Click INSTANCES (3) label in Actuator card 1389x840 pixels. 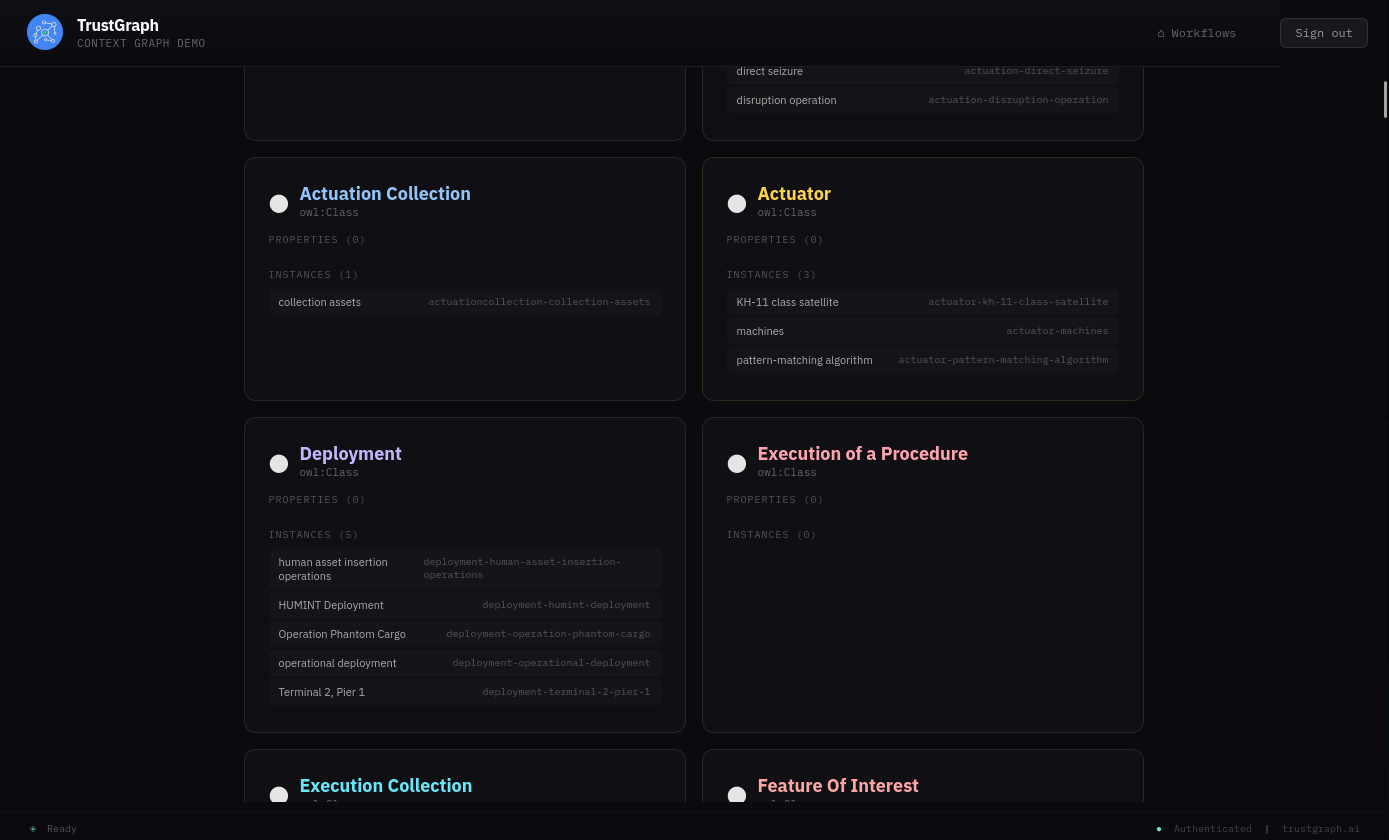pyautogui.click(x=772, y=275)
